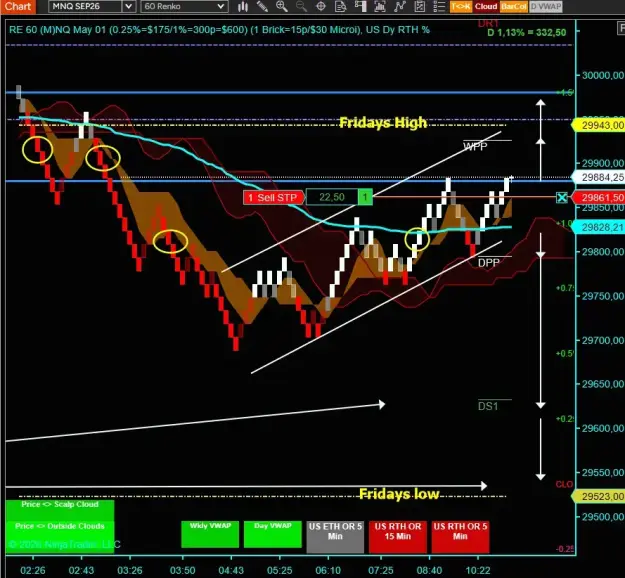625x578 pixels.
Task: Open the data box icon
Action: pyautogui.click(x=340, y=6)
